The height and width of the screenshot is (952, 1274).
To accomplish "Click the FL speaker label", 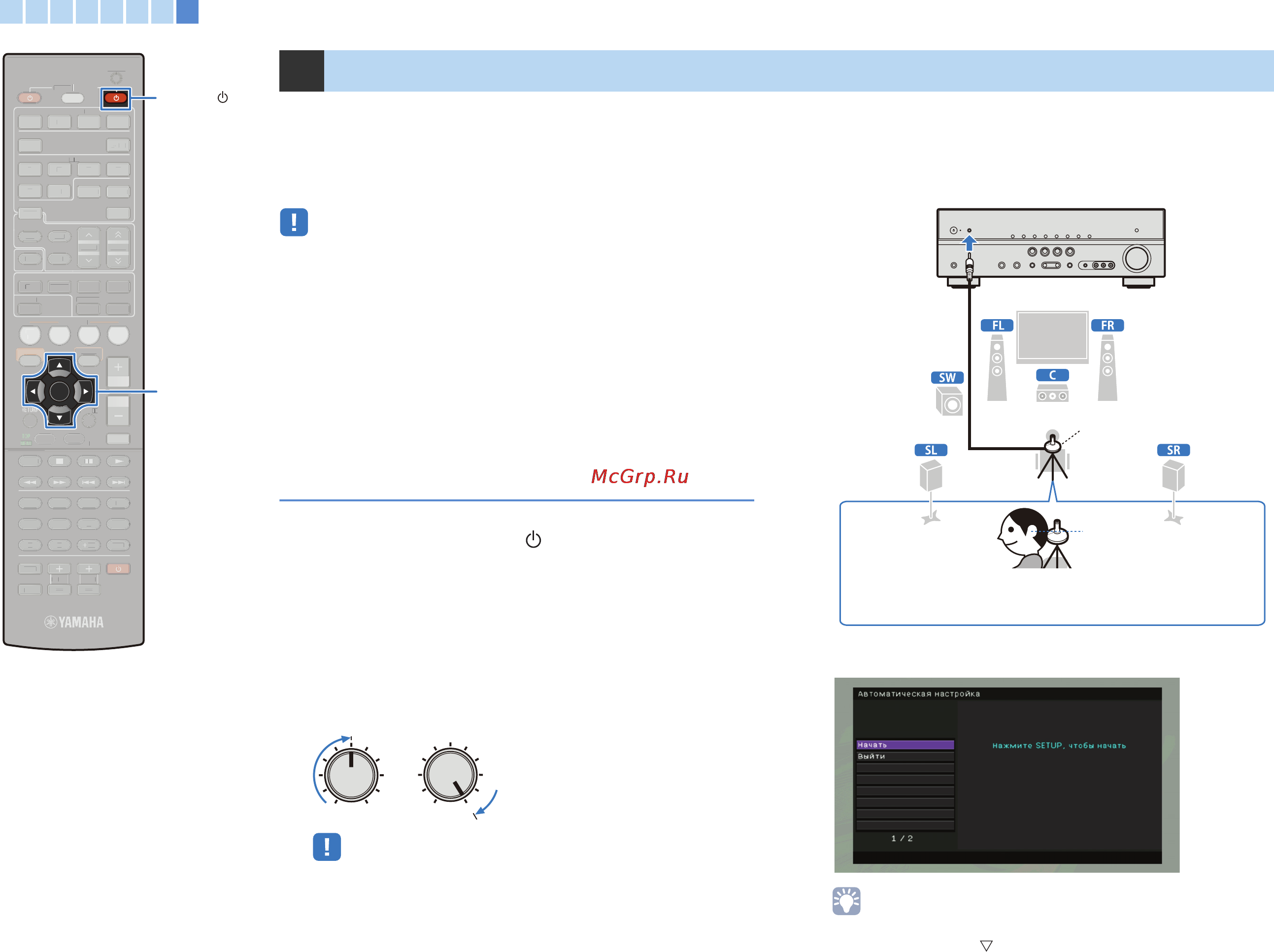I will click(997, 326).
